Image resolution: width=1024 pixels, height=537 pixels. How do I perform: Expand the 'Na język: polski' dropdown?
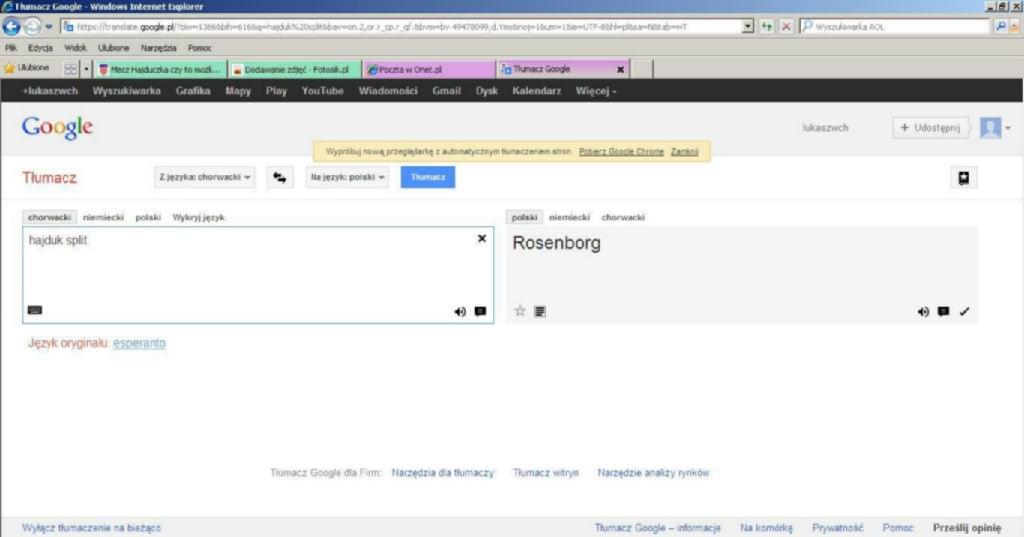[x=347, y=177]
